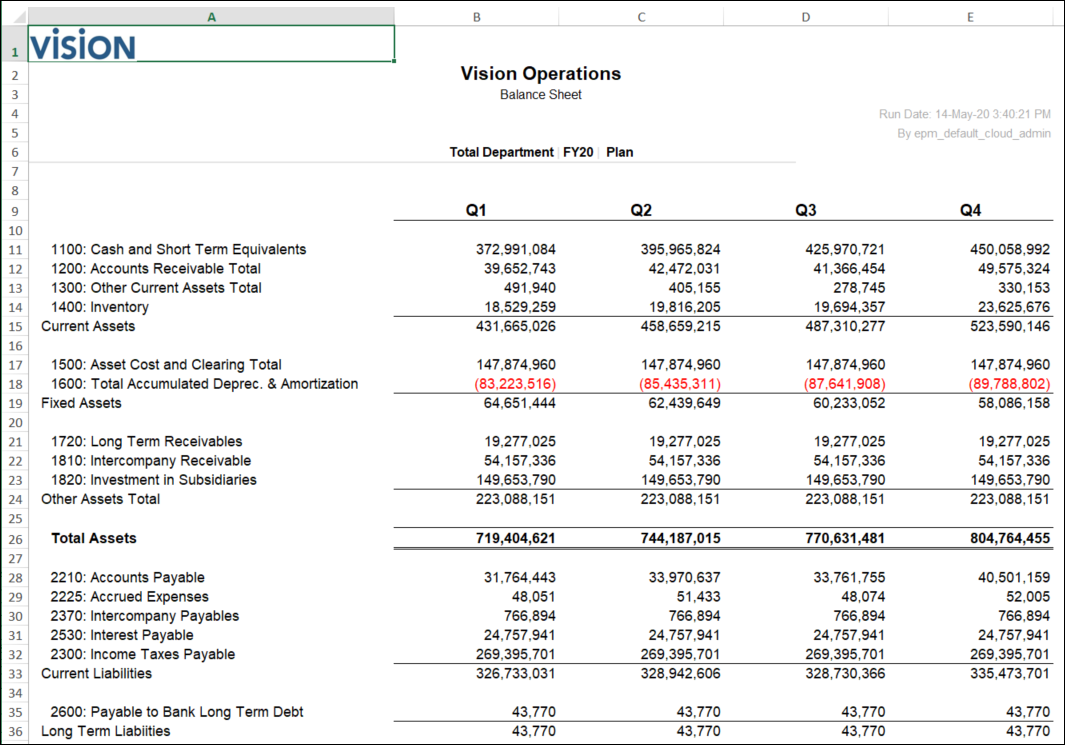Click the Q1 column heading cell
This screenshot has width=1065, height=745.
click(x=476, y=209)
